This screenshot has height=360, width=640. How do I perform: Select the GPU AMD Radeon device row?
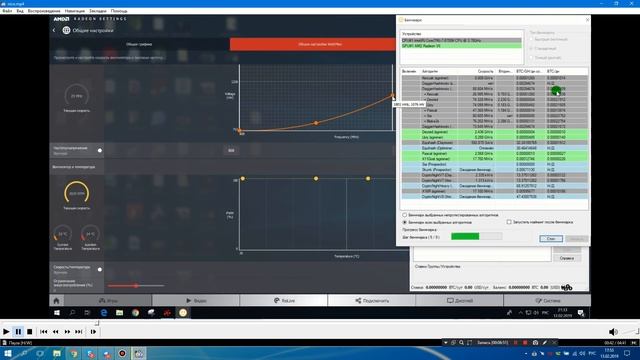point(461,46)
